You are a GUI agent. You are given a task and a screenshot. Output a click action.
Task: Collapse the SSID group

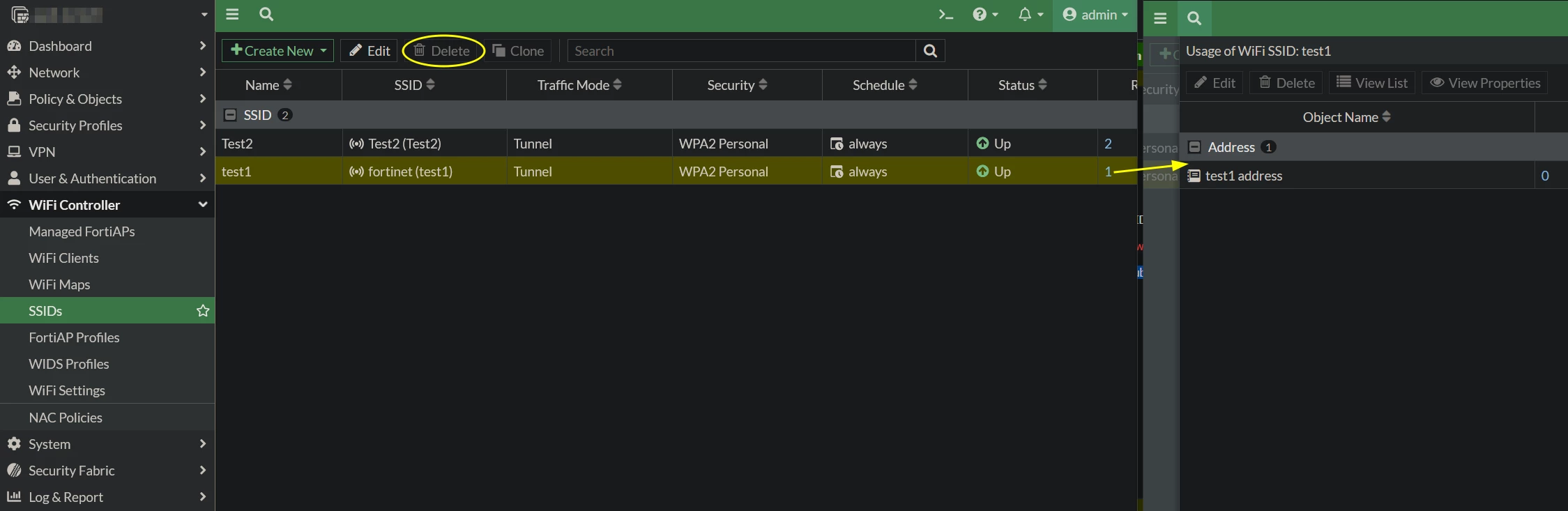229,115
